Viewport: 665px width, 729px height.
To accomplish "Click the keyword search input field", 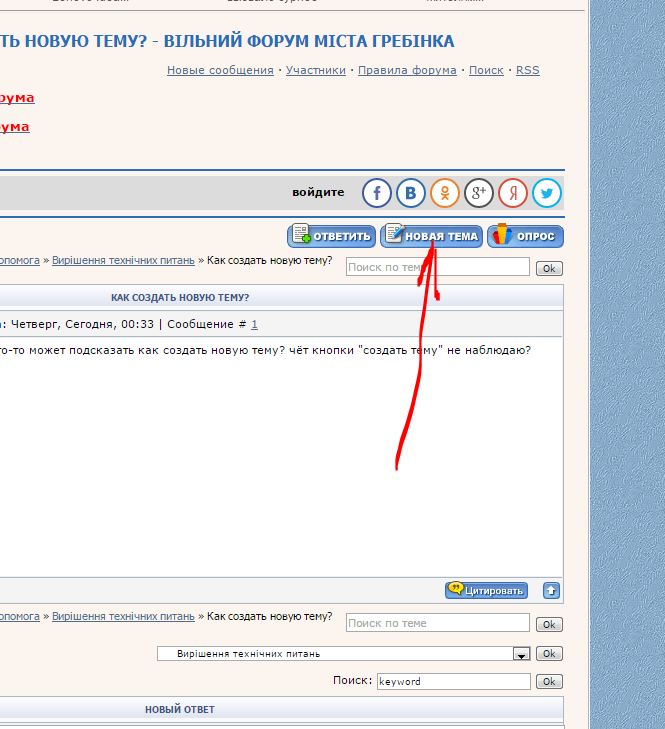I will pos(453,681).
